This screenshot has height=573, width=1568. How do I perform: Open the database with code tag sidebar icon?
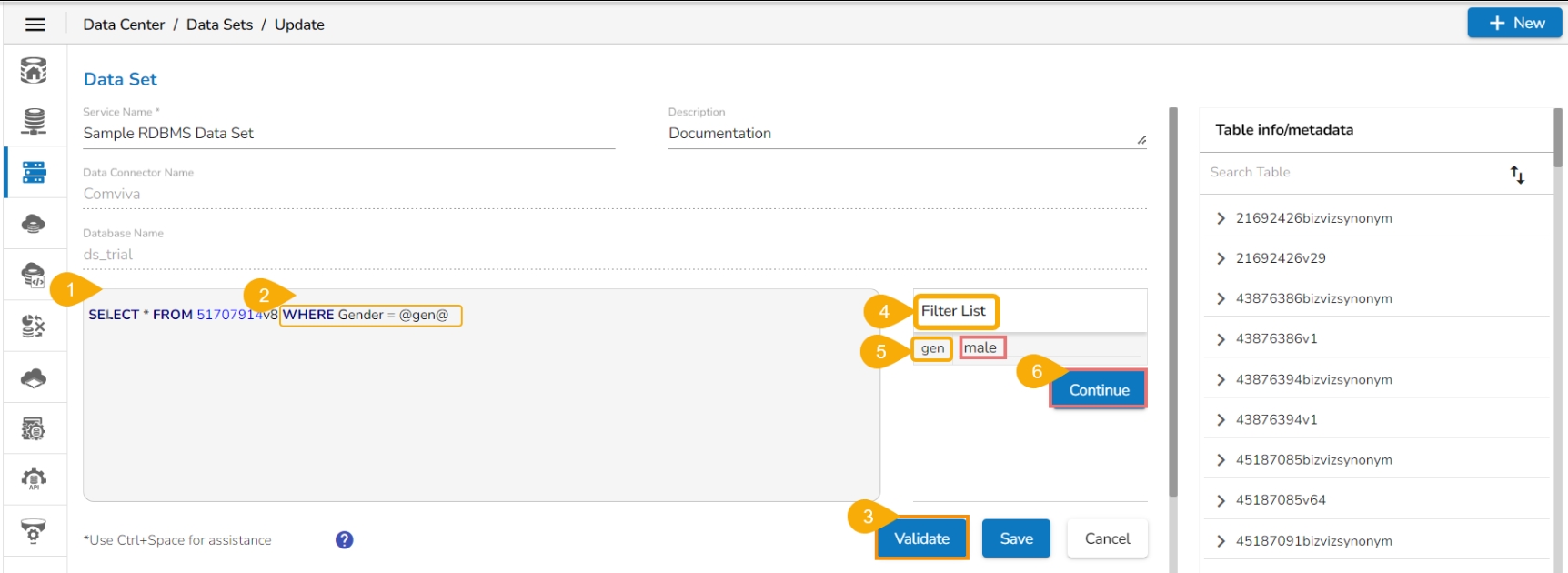pyautogui.click(x=34, y=275)
